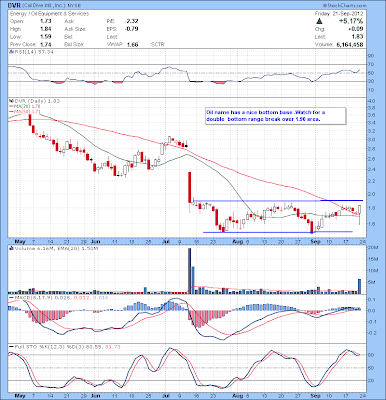Image resolution: width=386 pixels, height=400 pixels.
Task: Click the MA(50) red legend entry
Action: (x=20, y=110)
